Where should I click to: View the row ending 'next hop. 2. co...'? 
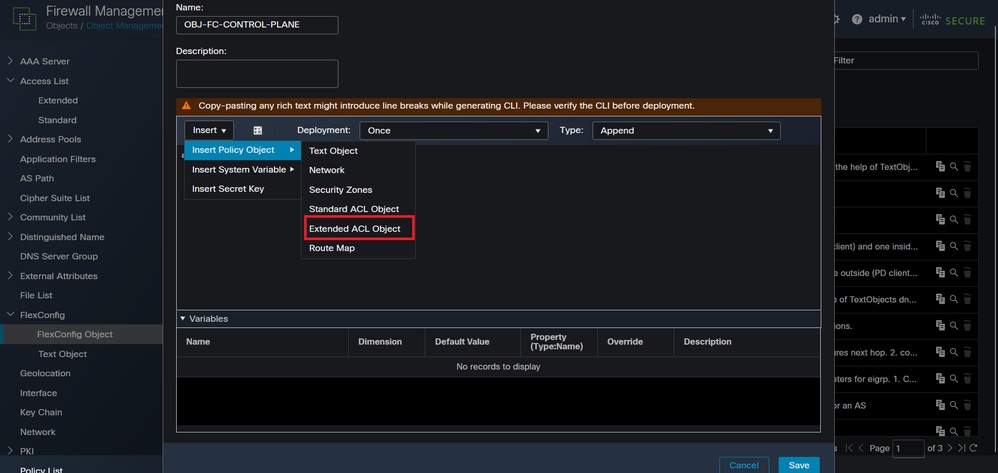click(953, 352)
